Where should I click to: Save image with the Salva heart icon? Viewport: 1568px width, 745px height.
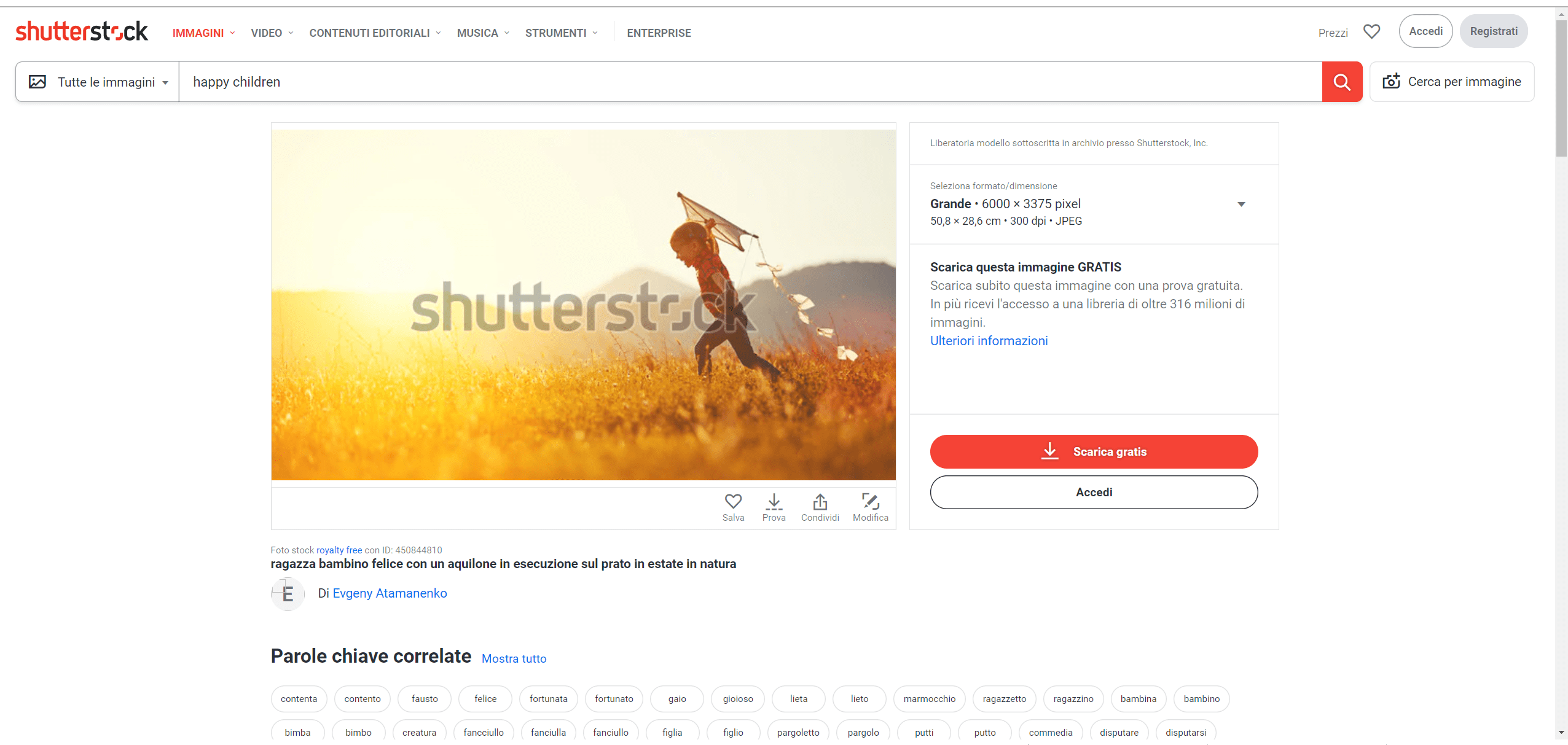click(733, 507)
